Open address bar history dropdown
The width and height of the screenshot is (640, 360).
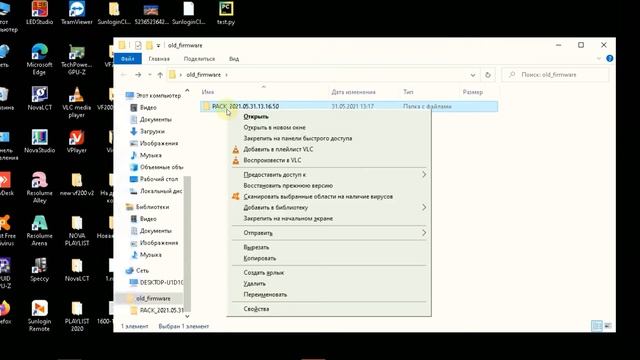click(473, 75)
